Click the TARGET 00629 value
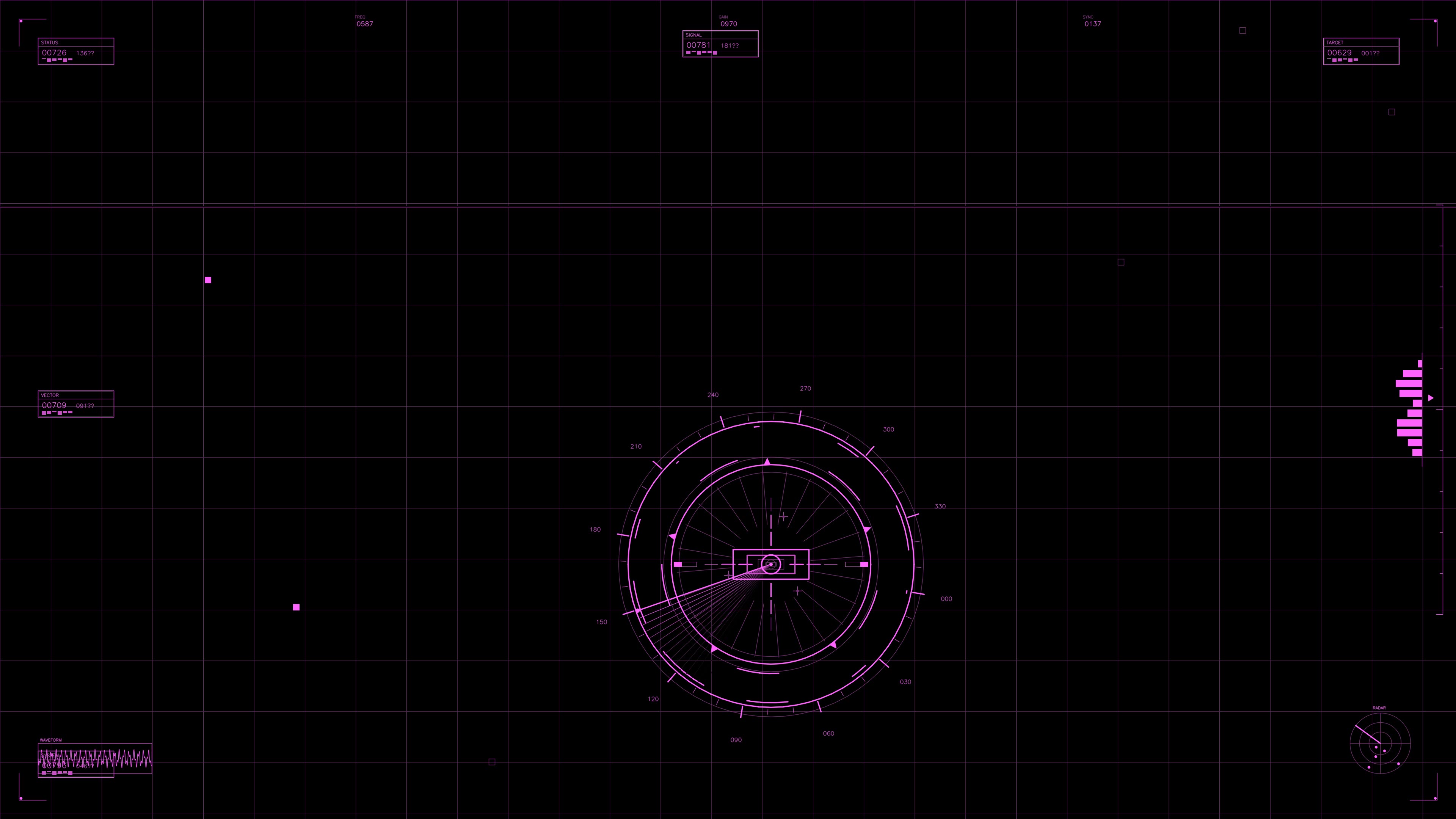1456x819 pixels. point(1341,52)
